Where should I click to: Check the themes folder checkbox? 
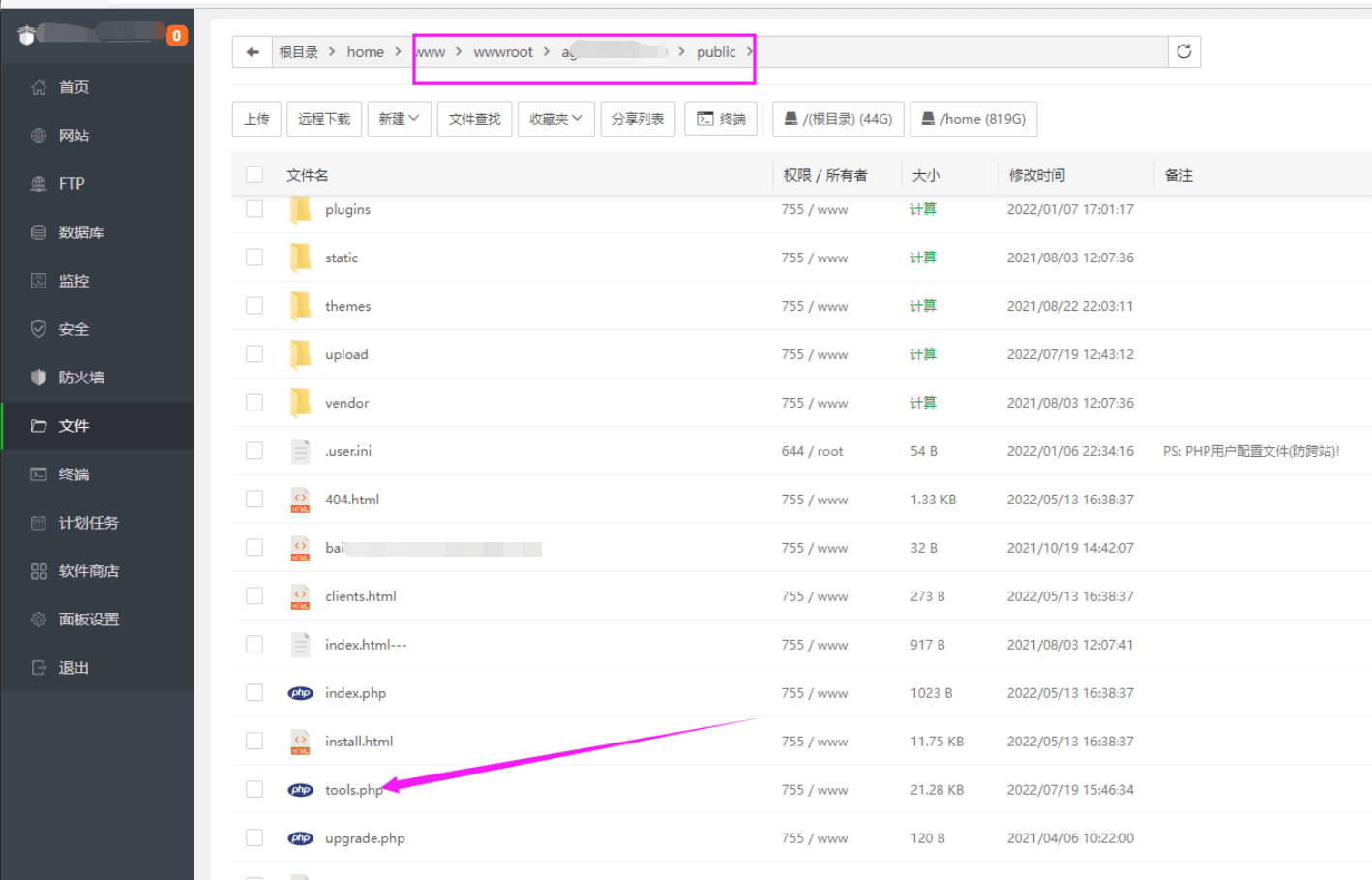254,306
